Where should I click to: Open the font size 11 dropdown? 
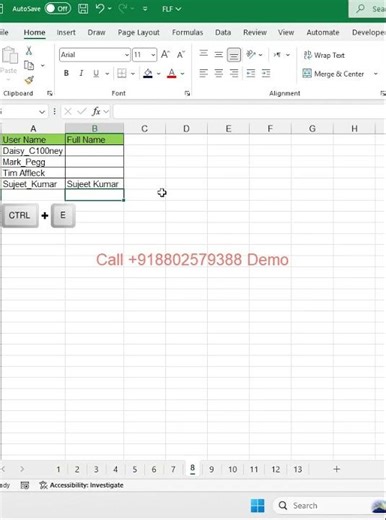153,55
